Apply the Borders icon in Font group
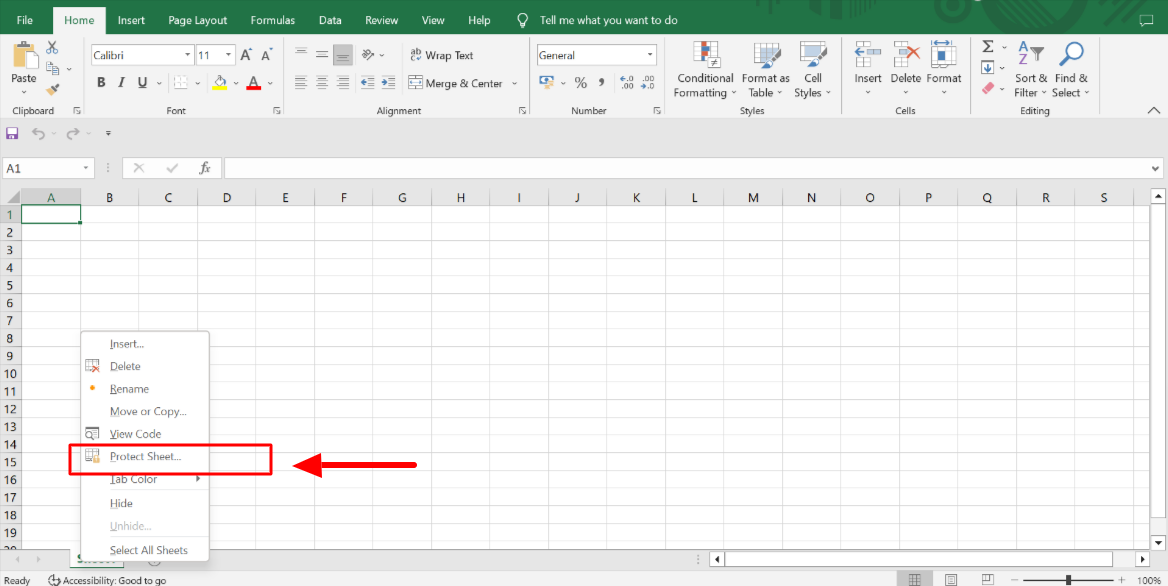The image size is (1168, 586). coord(180,83)
